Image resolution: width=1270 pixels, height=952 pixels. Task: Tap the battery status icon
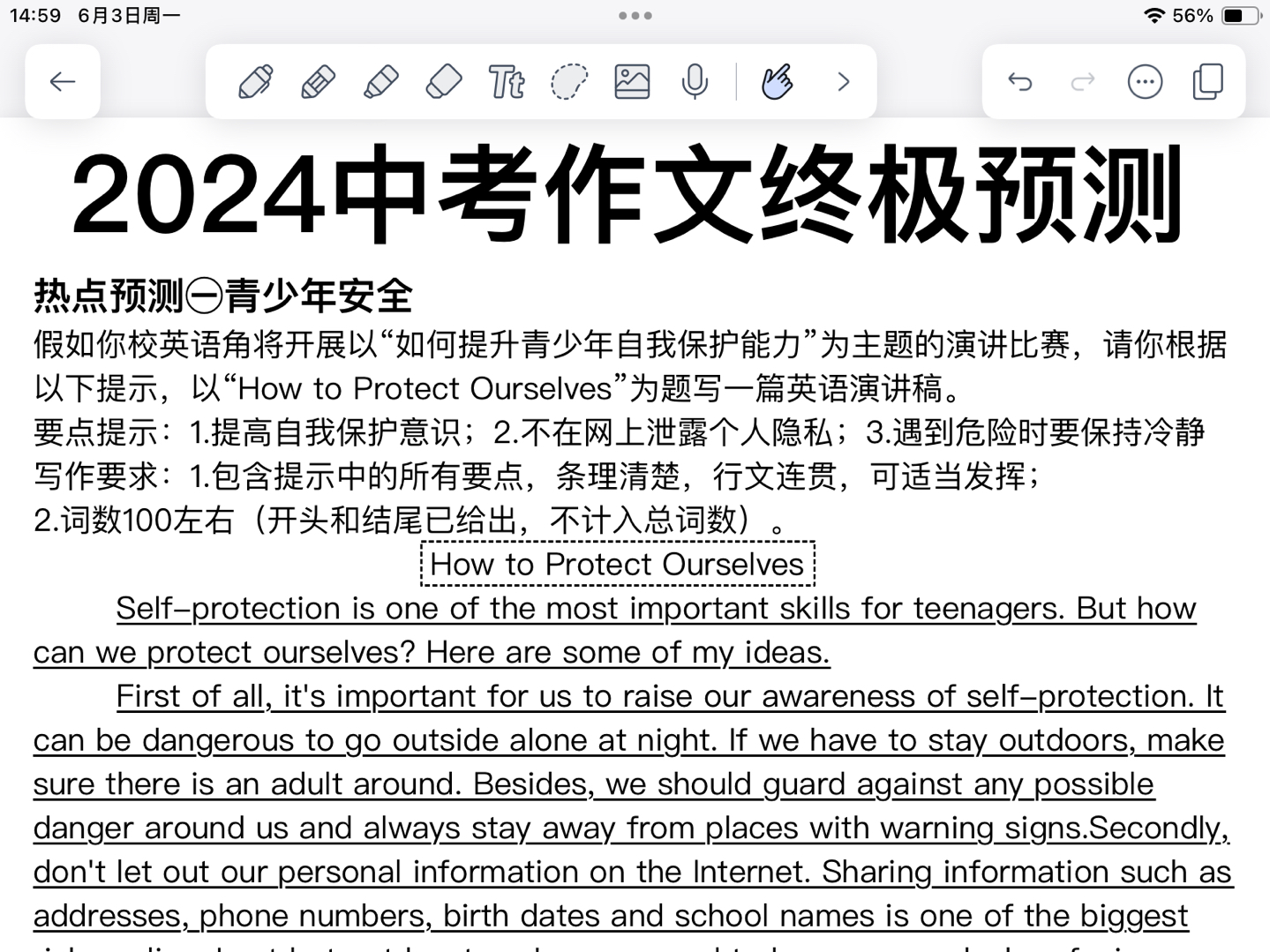[1240, 16]
